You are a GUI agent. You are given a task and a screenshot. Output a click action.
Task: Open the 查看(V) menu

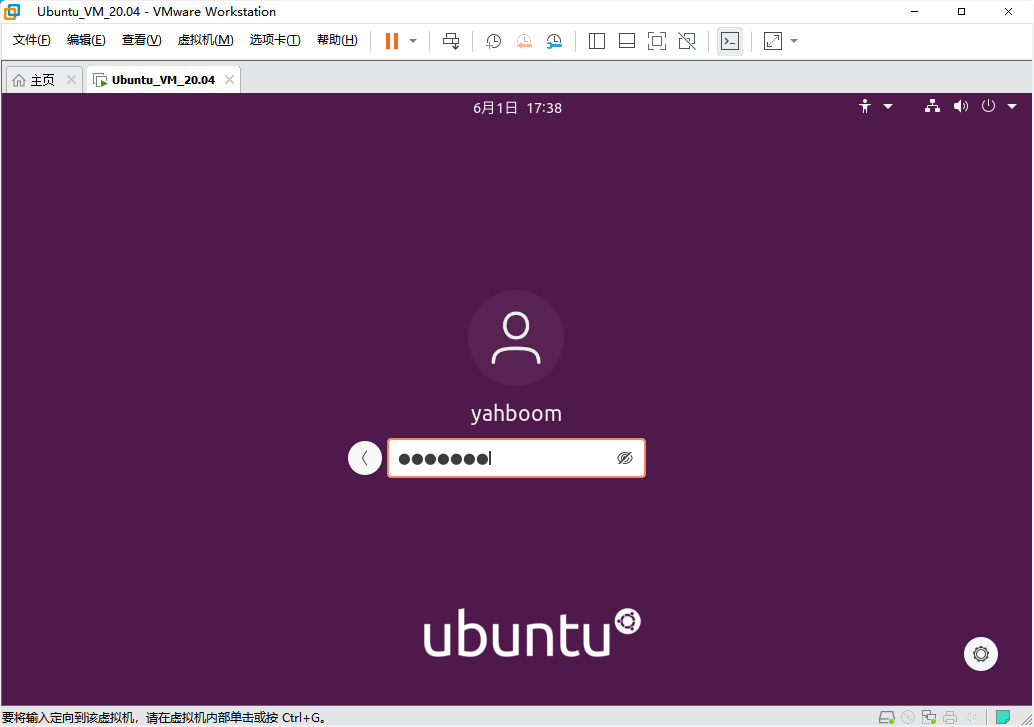142,40
